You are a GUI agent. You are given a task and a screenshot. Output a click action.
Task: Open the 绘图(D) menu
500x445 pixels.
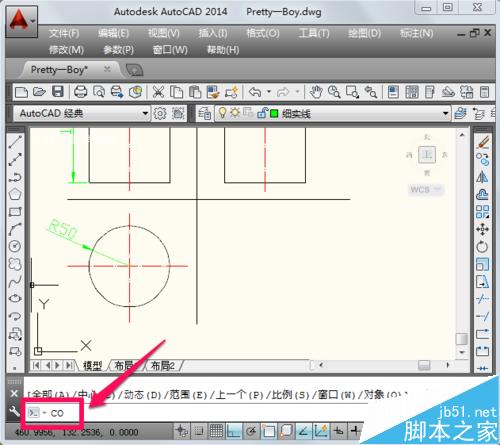pyautogui.click(x=364, y=33)
